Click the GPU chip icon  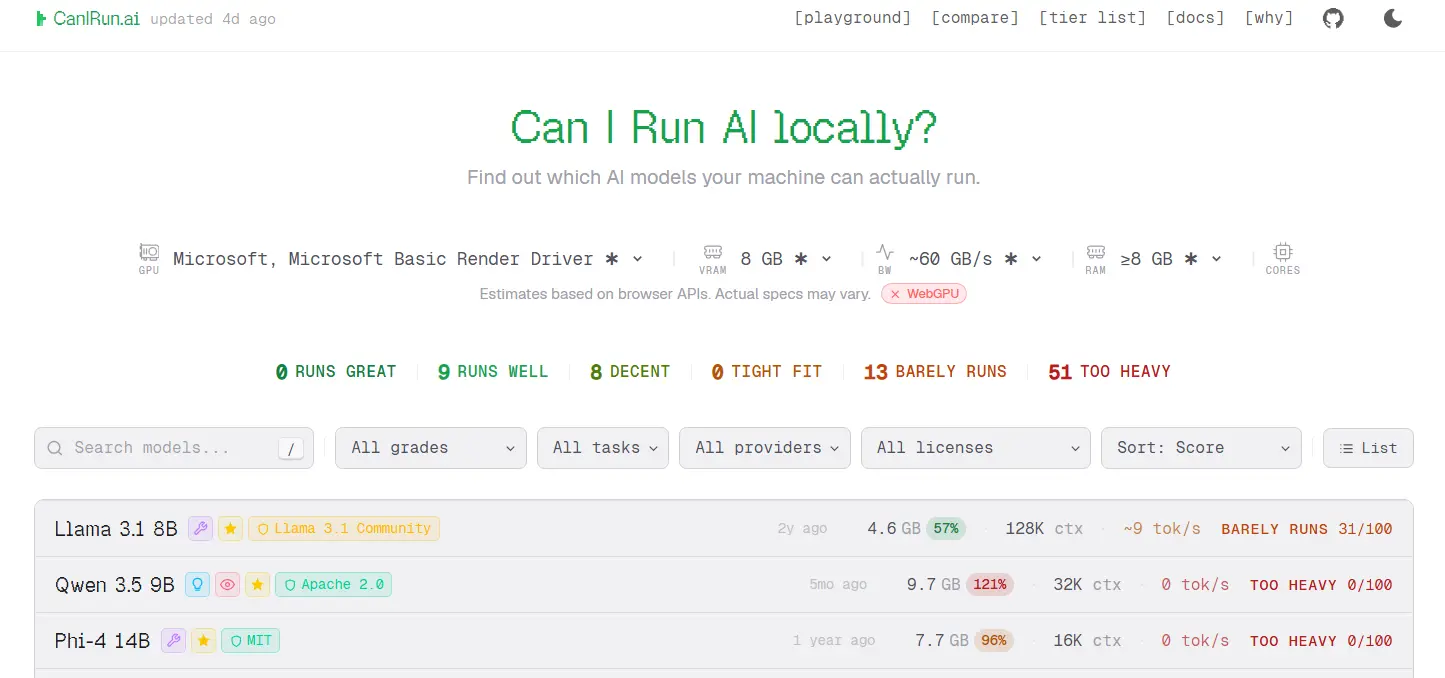[149, 253]
